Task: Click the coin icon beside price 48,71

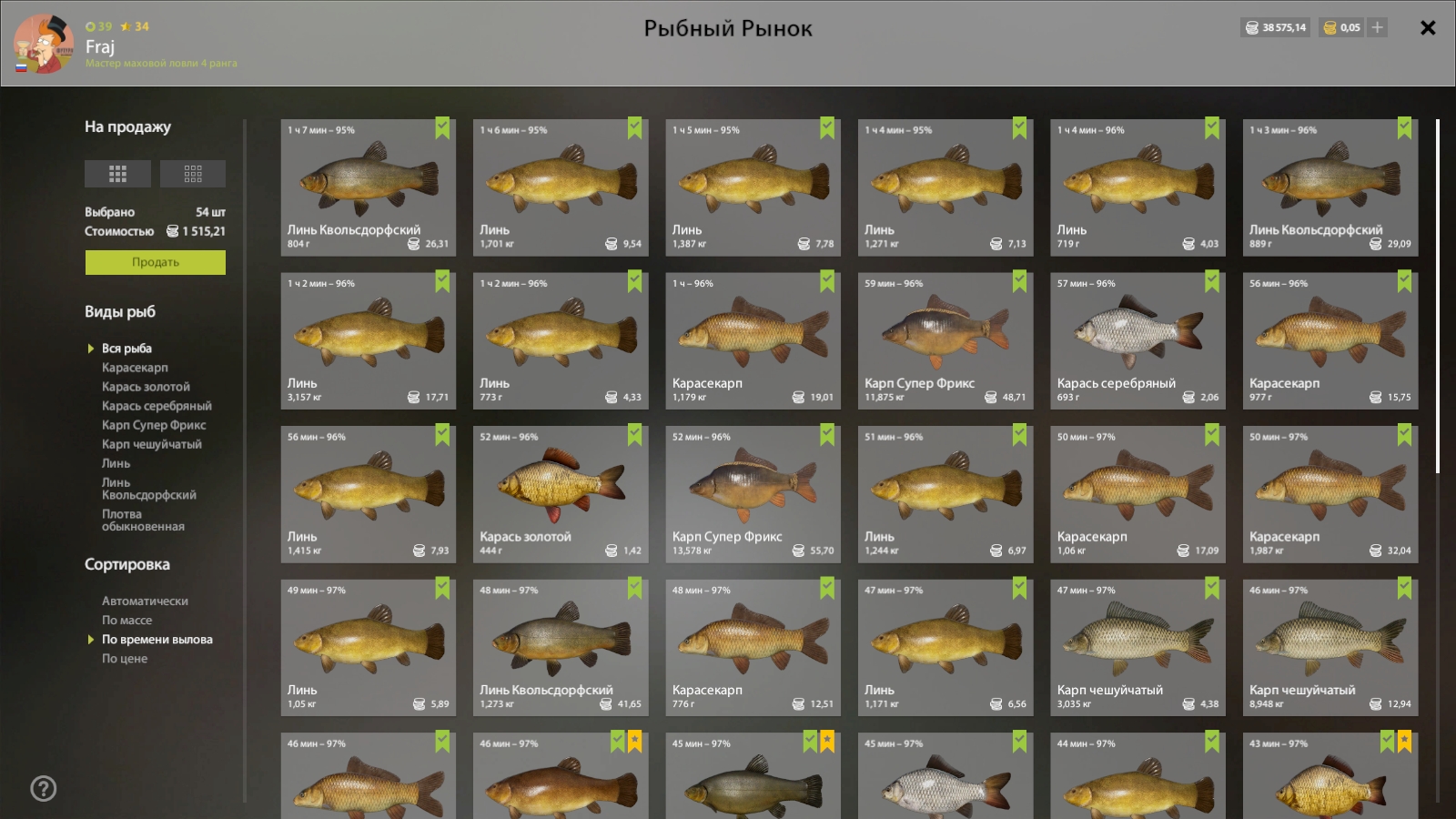Action: pos(991,397)
